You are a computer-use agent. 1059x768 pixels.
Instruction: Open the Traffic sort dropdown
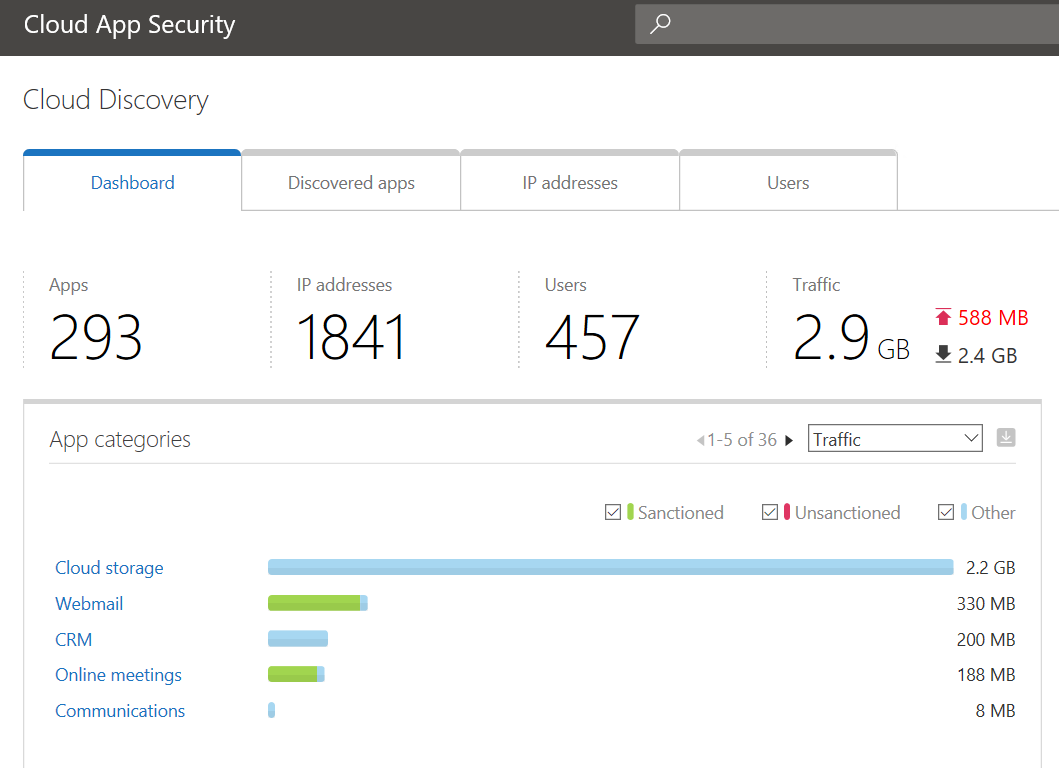[895, 438]
